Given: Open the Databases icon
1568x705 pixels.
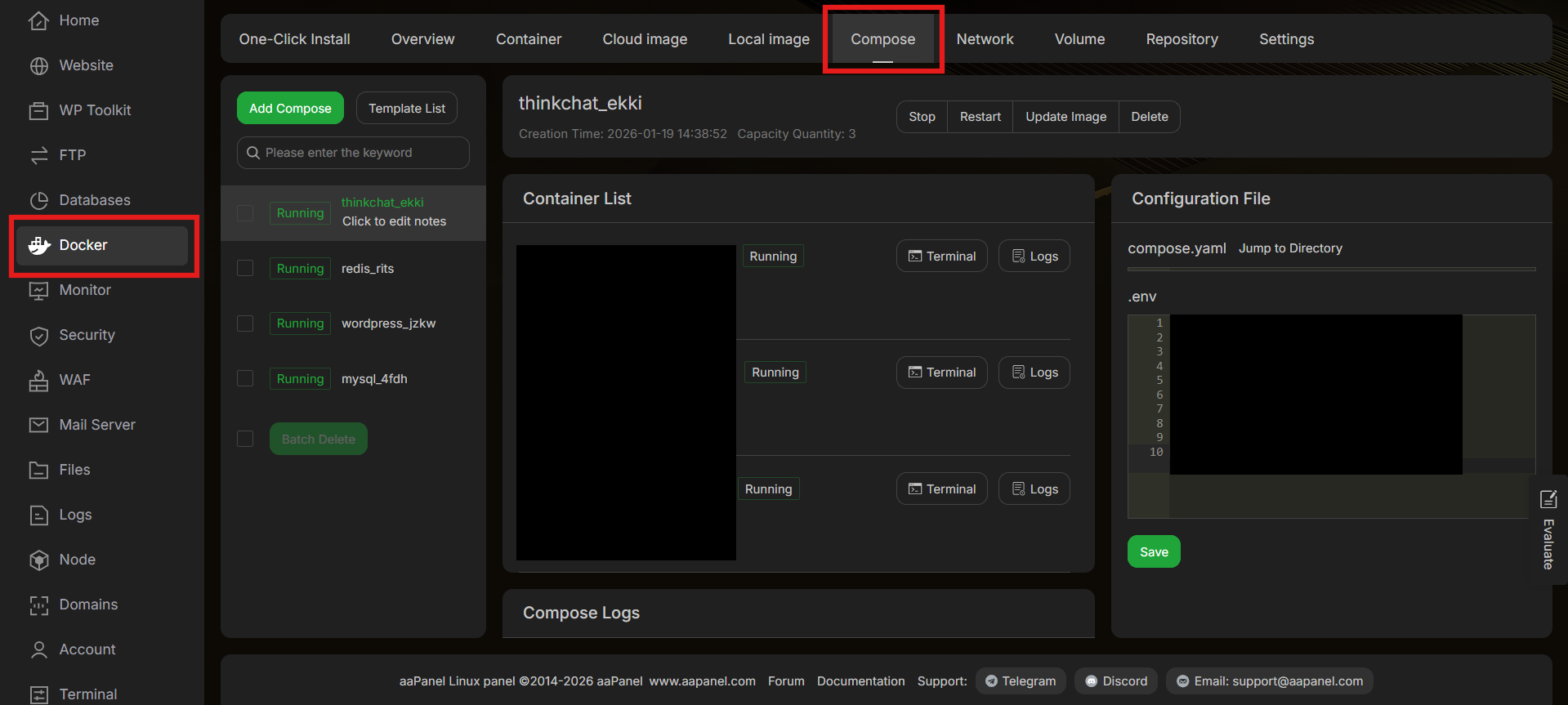Looking at the screenshot, I should [38, 200].
